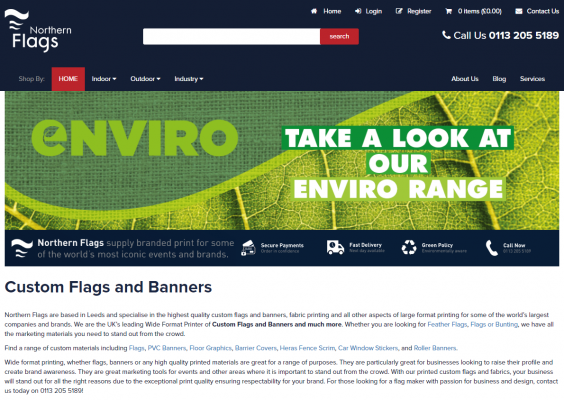Follow the Barrier Covers link
Viewport: 564px width, 400px height.
click(256, 348)
